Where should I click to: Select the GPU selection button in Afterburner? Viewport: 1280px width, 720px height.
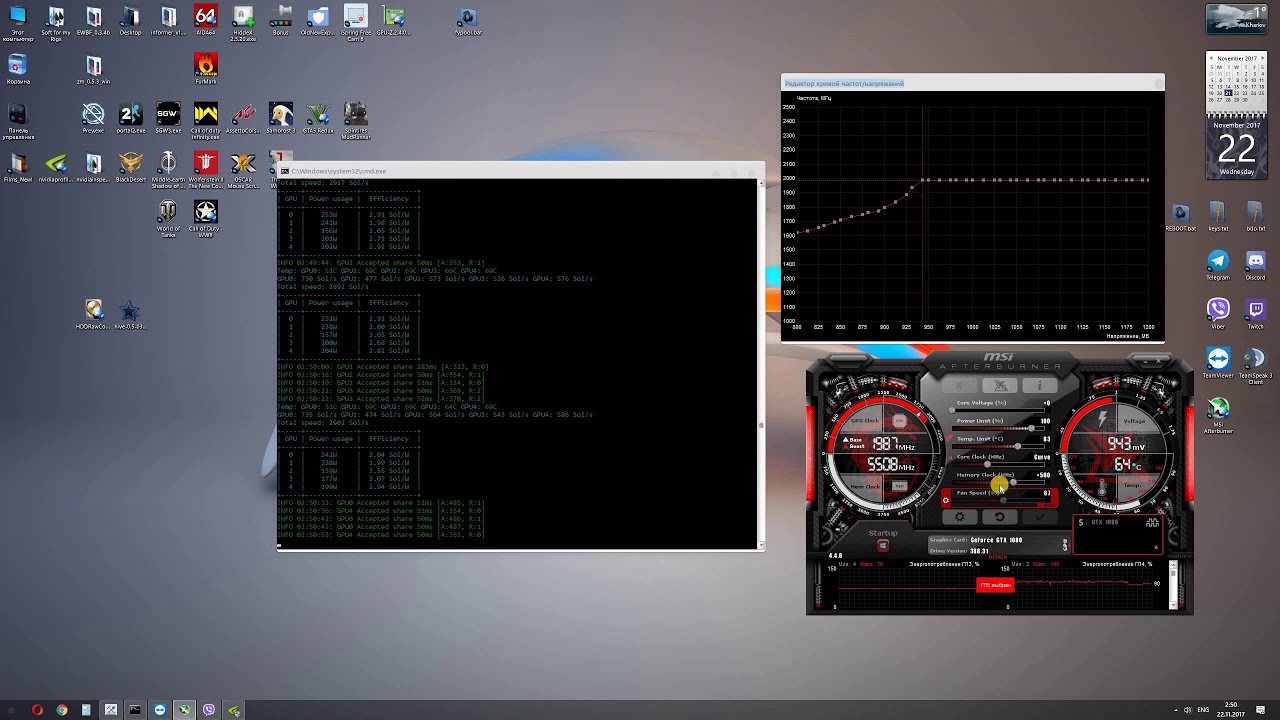tap(1065, 544)
